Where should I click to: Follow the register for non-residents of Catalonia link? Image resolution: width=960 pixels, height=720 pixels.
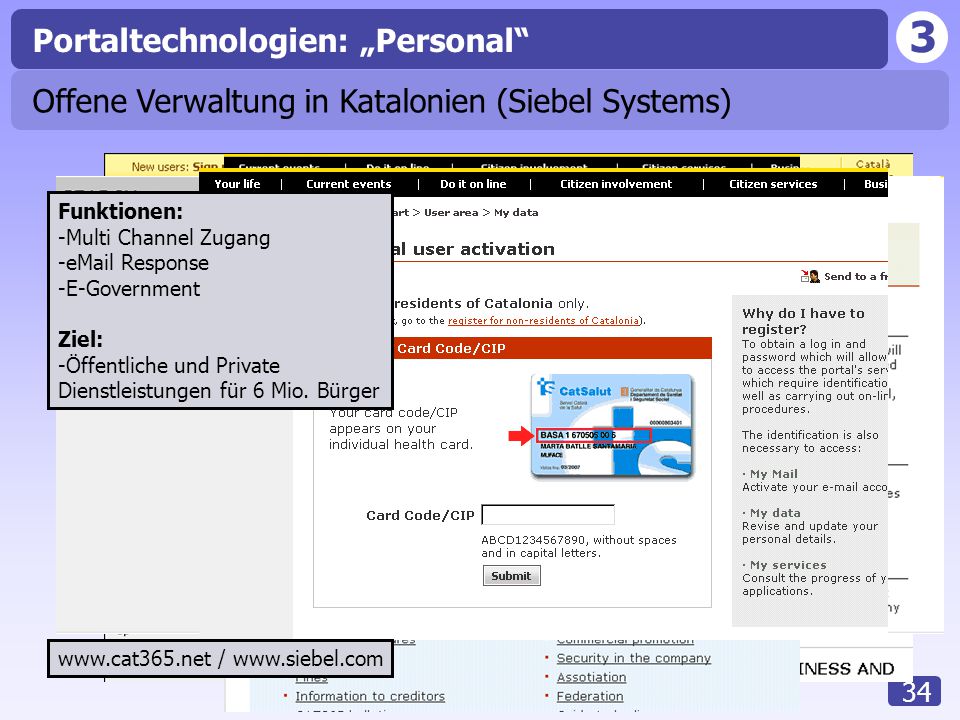(x=543, y=320)
